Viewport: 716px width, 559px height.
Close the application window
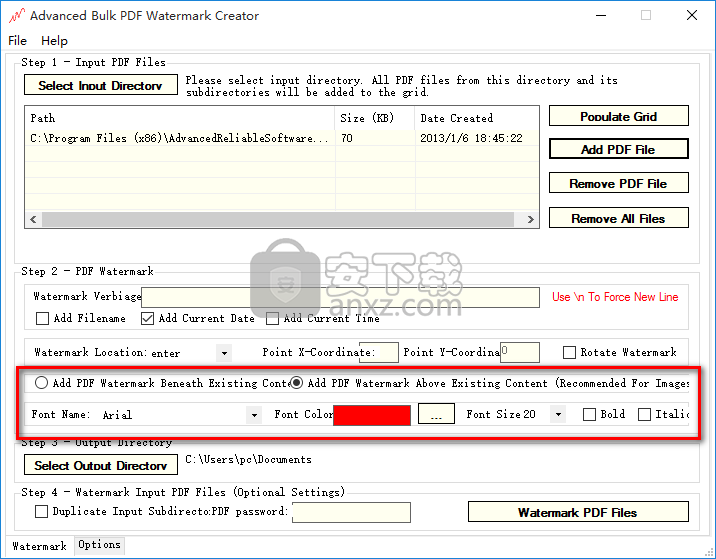pos(692,15)
